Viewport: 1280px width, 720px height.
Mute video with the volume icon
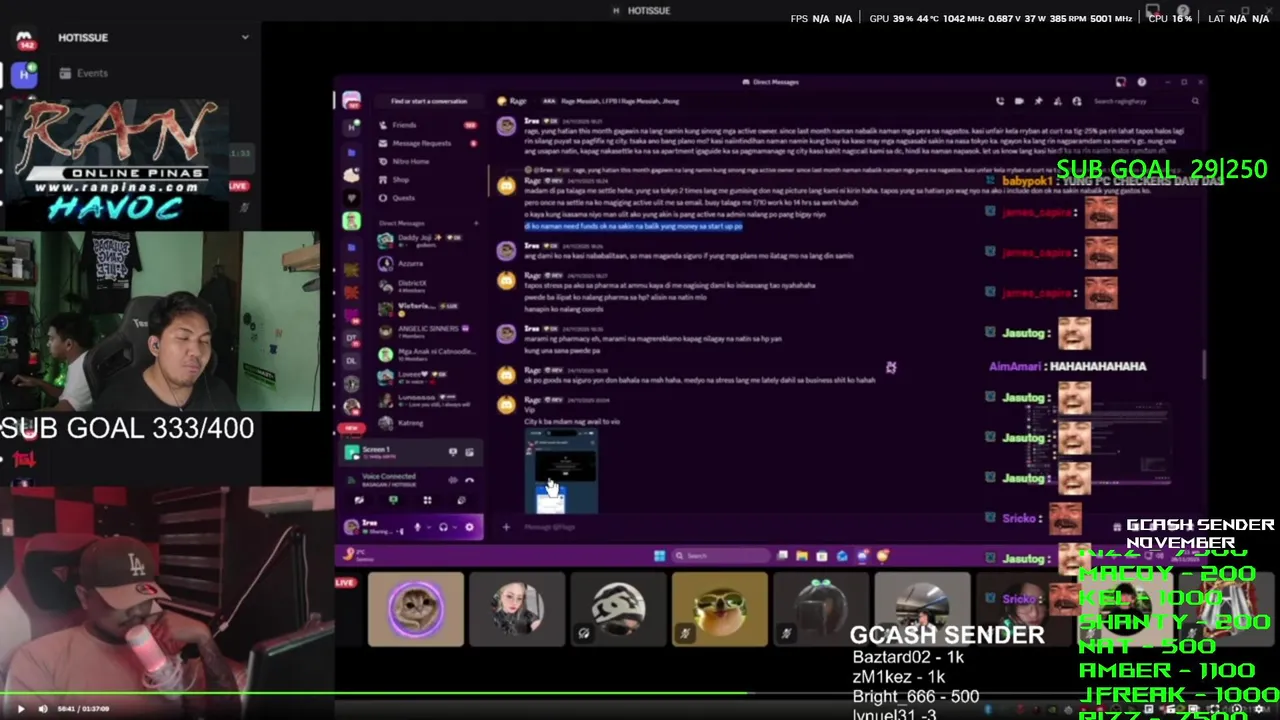tap(42, 709)
